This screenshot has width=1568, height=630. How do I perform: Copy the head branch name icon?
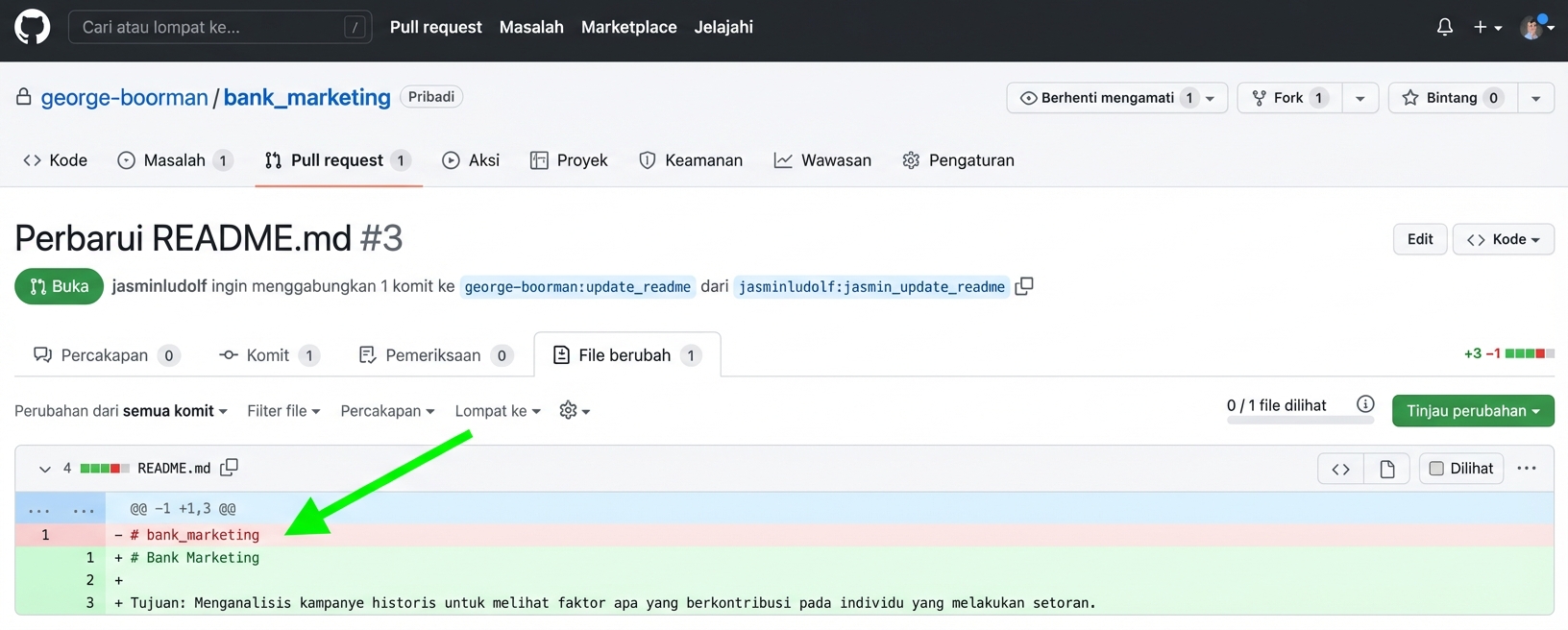[1024, 286]
